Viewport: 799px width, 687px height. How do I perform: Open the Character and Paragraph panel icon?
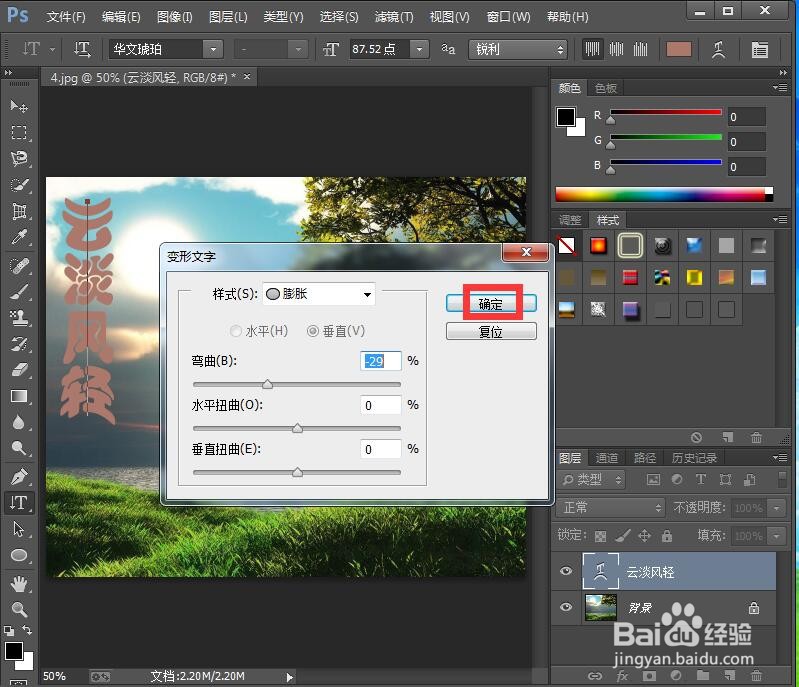[x=760, y=49]
